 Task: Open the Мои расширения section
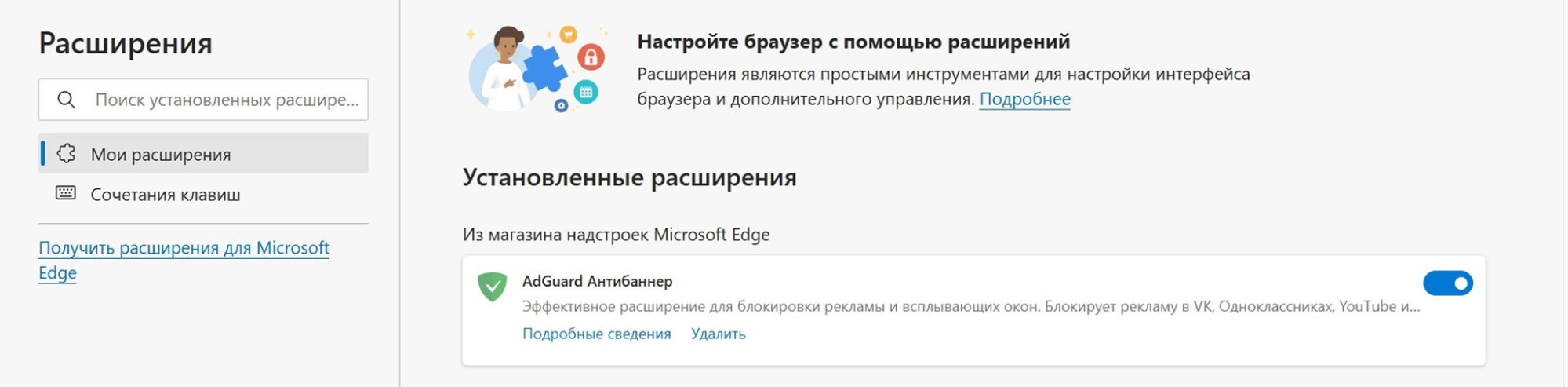click(x=161, y=155)
